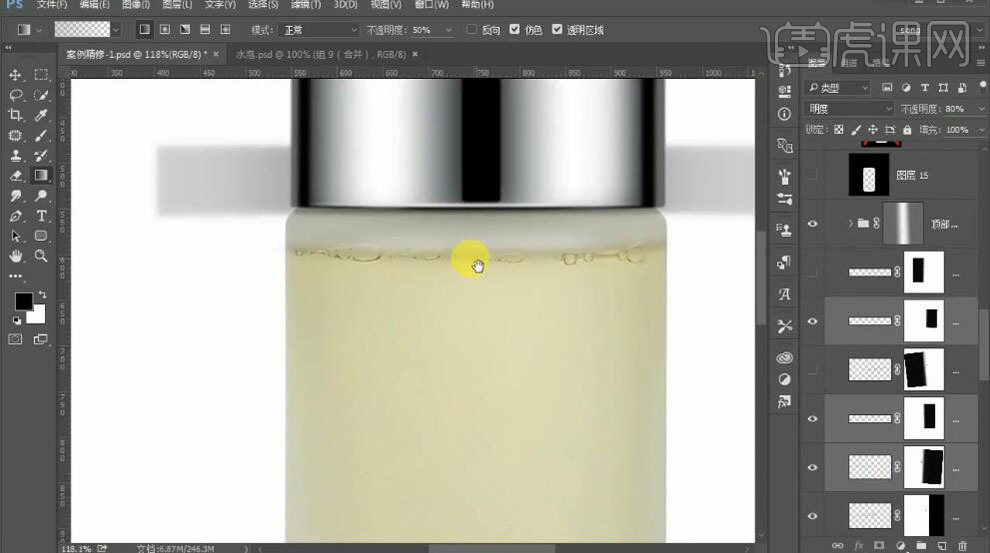Select the Lasso tool

pyautogui.click(x=15, y=95)
